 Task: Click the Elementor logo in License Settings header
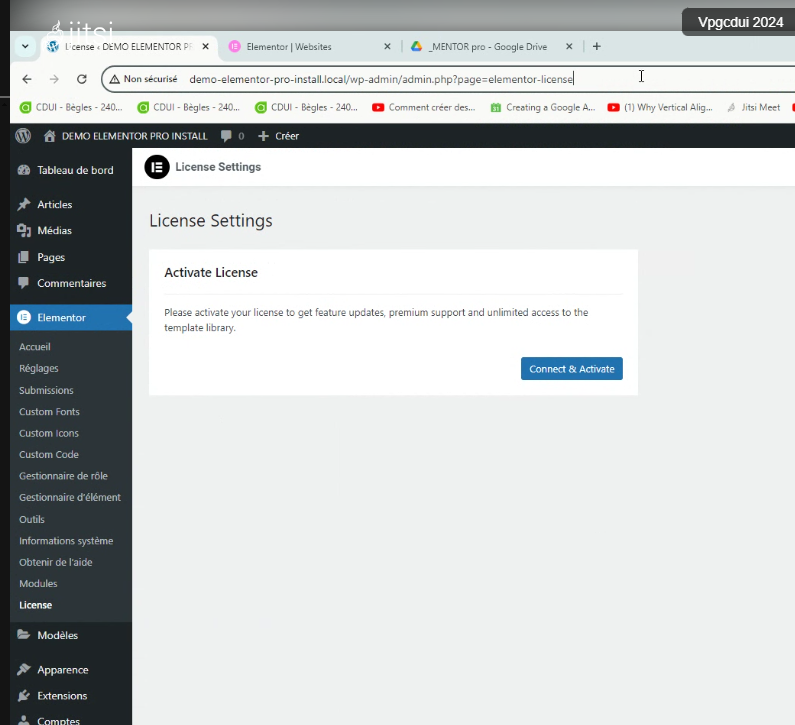coord(157,167)
